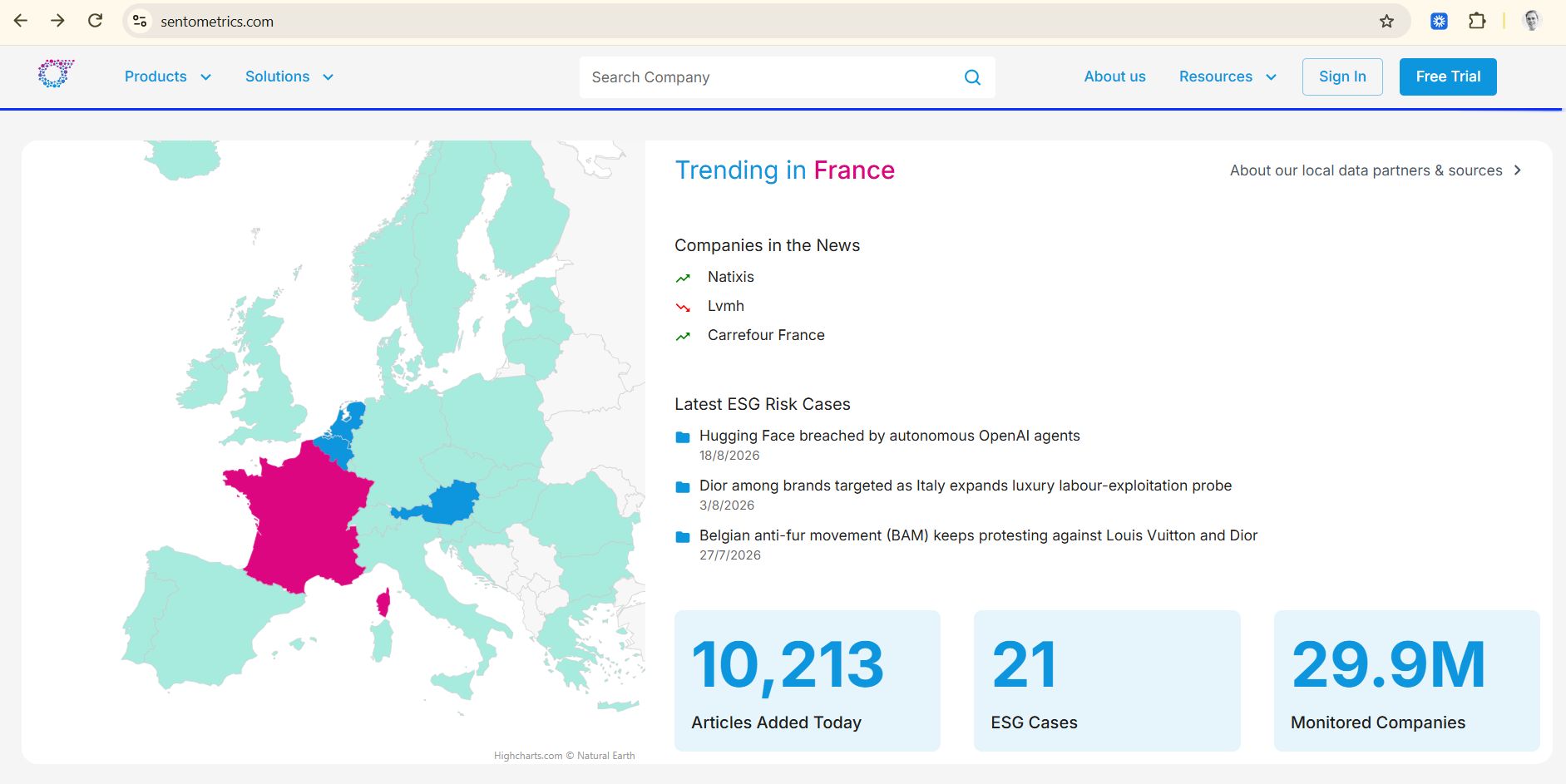Open the About us page

pos(1114,76)
